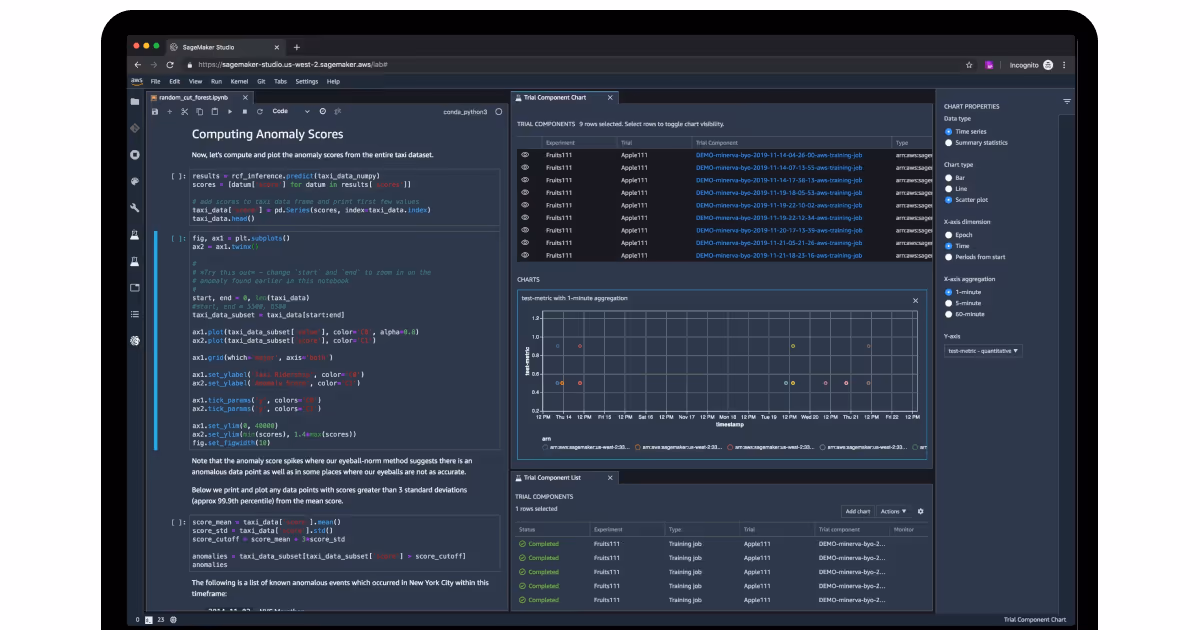
Task: Open the file browser sidebar icon
Action: (x=134, y=102)
